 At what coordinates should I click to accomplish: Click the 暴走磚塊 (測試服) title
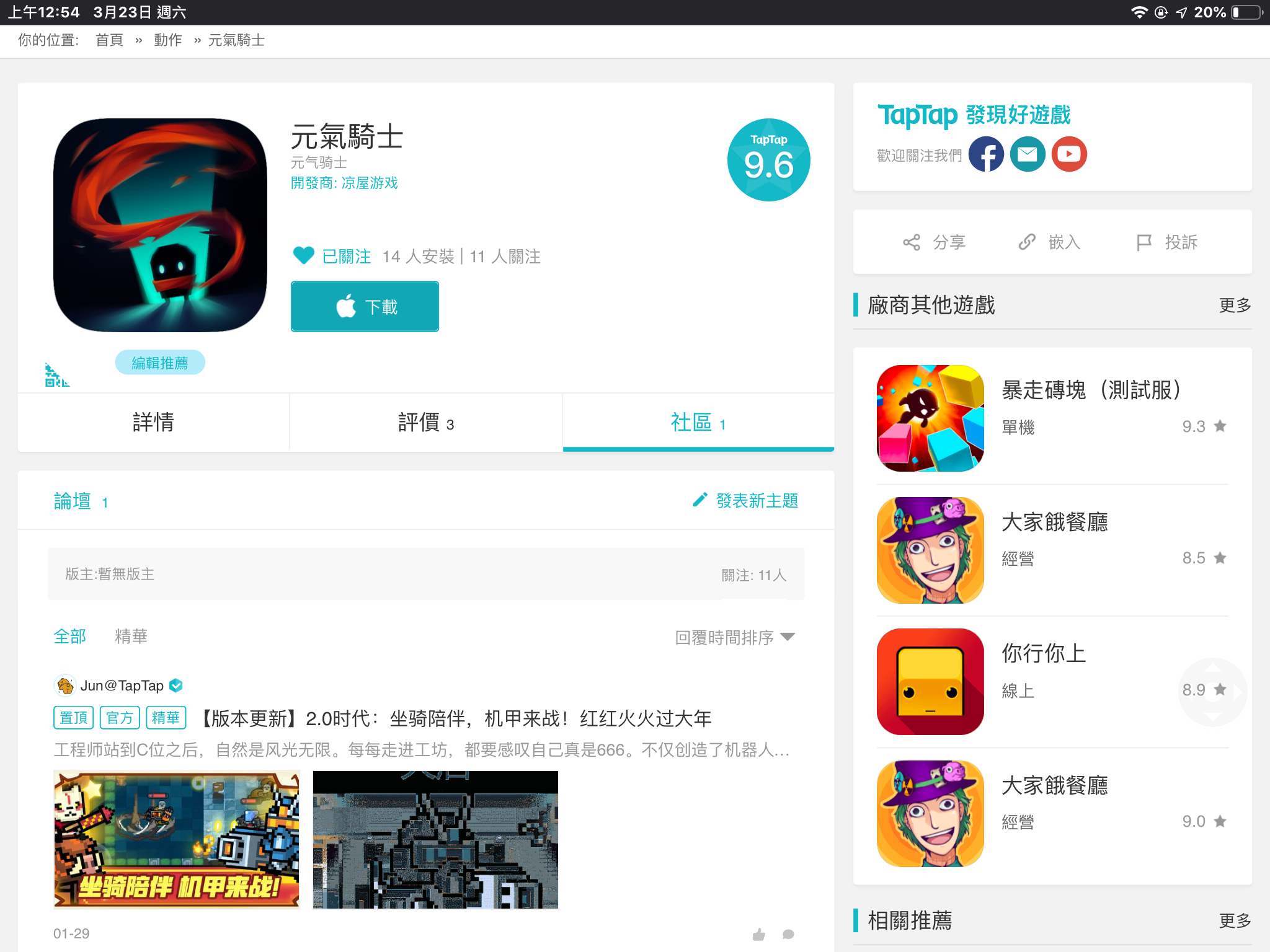click(1093, 390)
